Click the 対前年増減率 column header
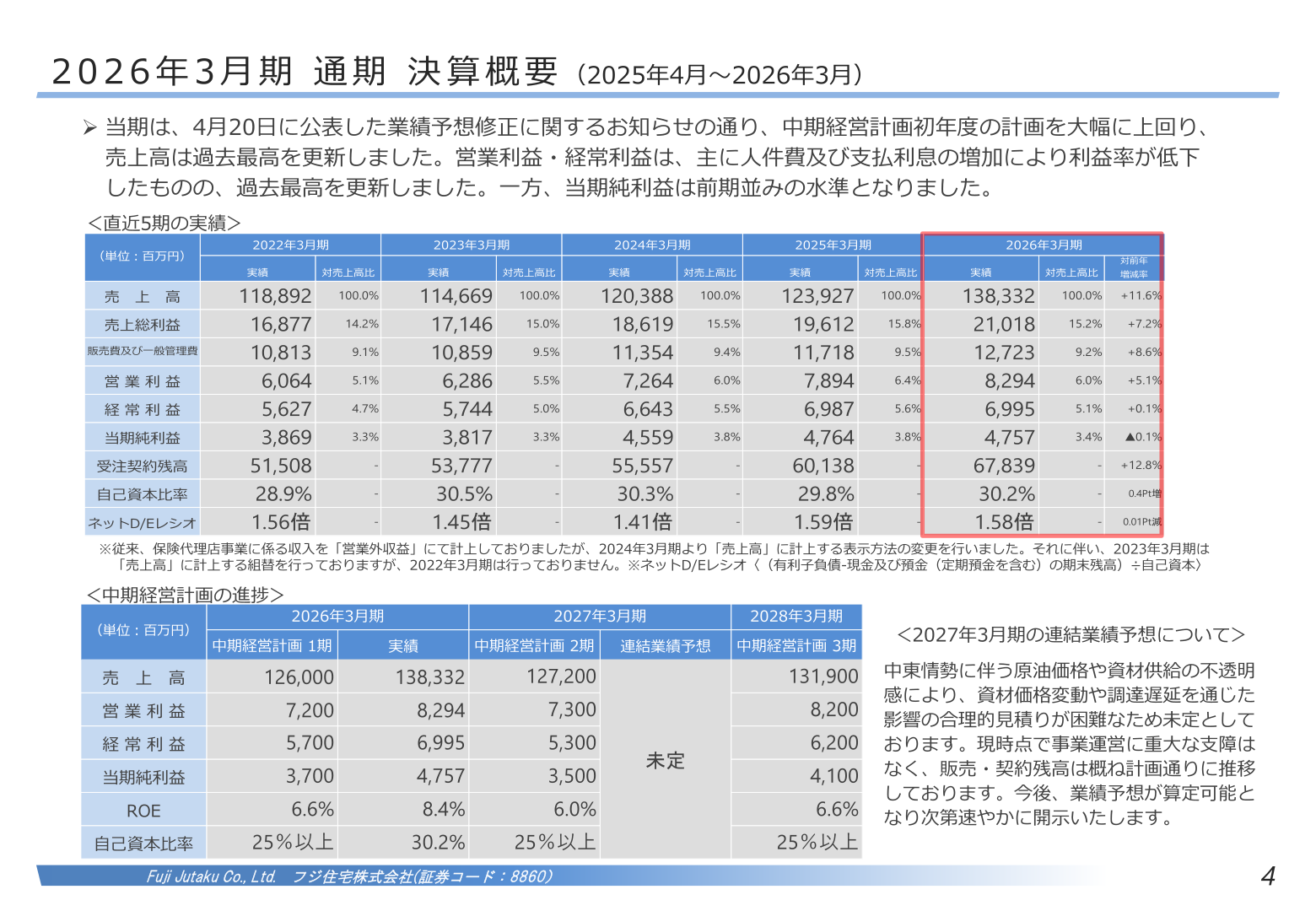Image resolution: width=1316 pixels, height=911 pixels. click(1134, 267)
